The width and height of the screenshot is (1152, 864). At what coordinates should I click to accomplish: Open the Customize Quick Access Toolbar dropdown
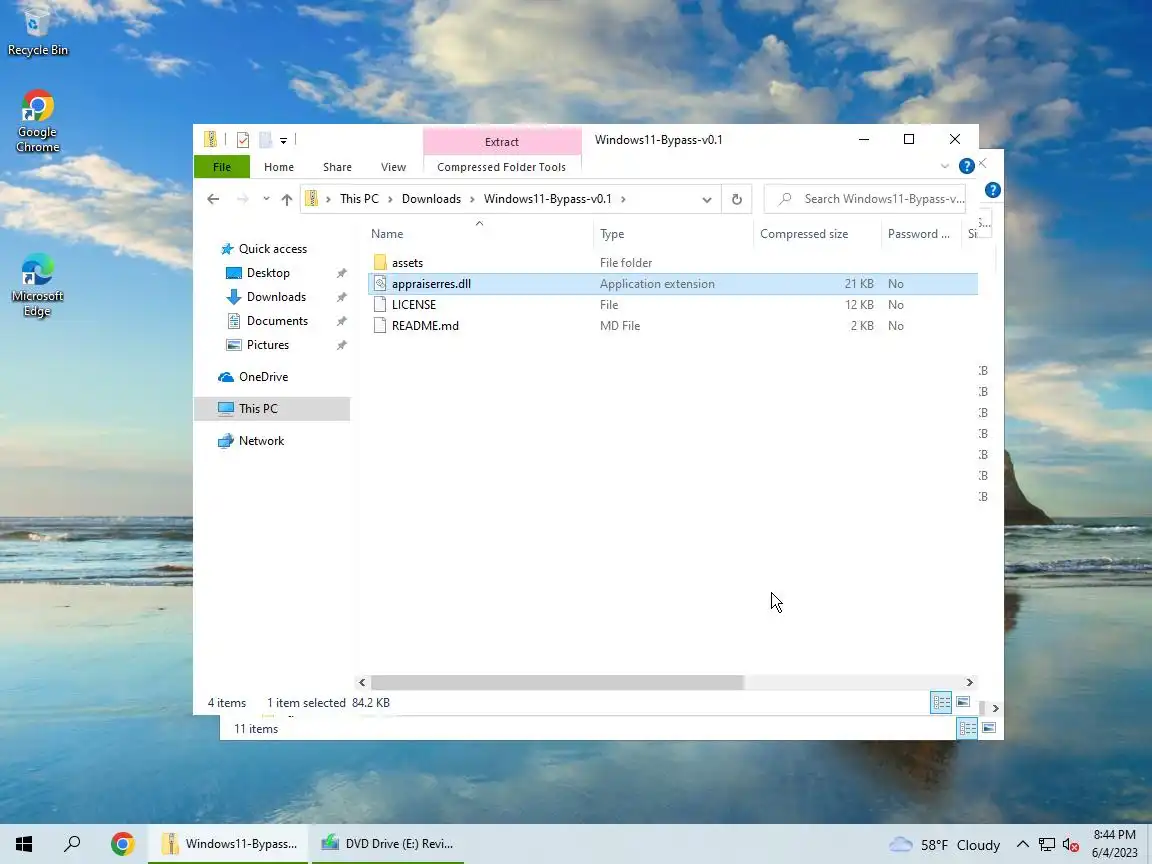coord(283,140)
